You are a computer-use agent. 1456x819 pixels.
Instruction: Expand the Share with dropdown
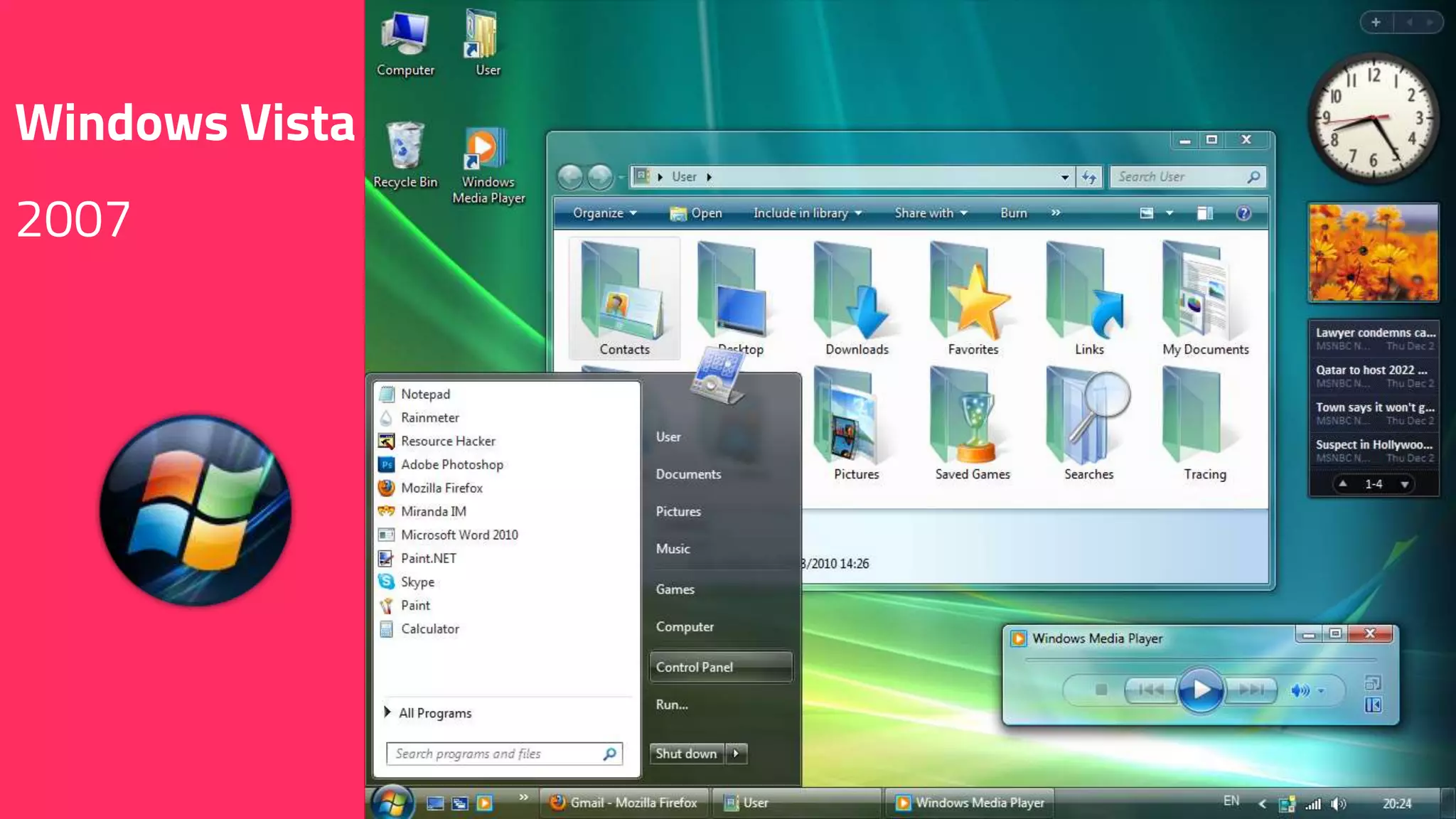[931, 213]
